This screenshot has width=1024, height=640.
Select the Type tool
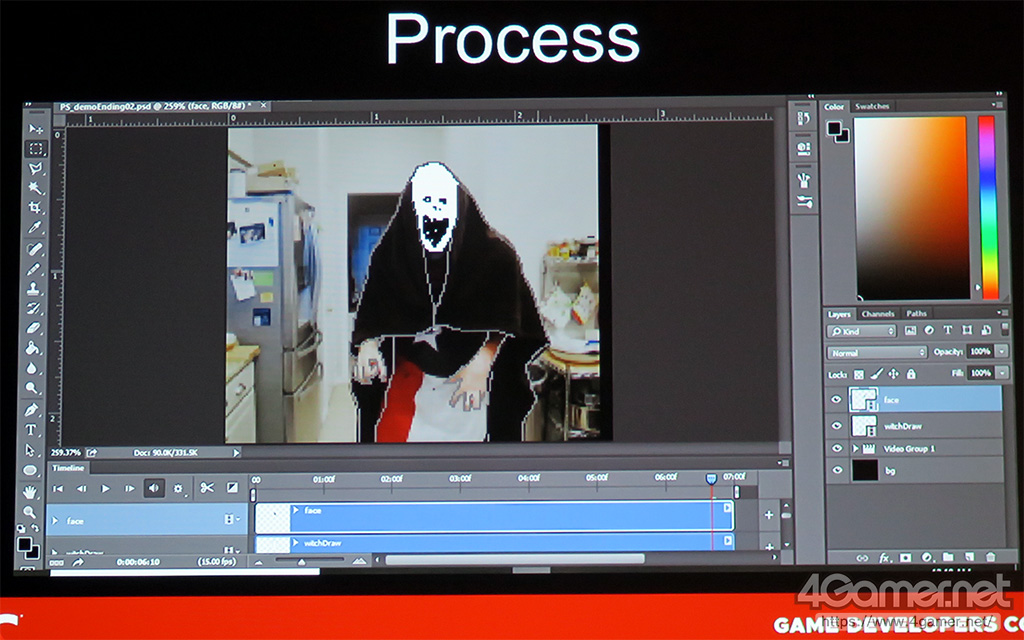click(31, 430)
